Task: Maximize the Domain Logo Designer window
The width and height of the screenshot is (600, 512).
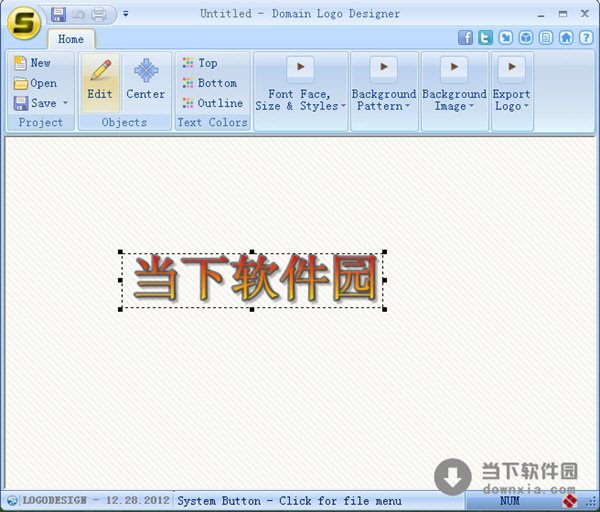Action: coord(562,14)
